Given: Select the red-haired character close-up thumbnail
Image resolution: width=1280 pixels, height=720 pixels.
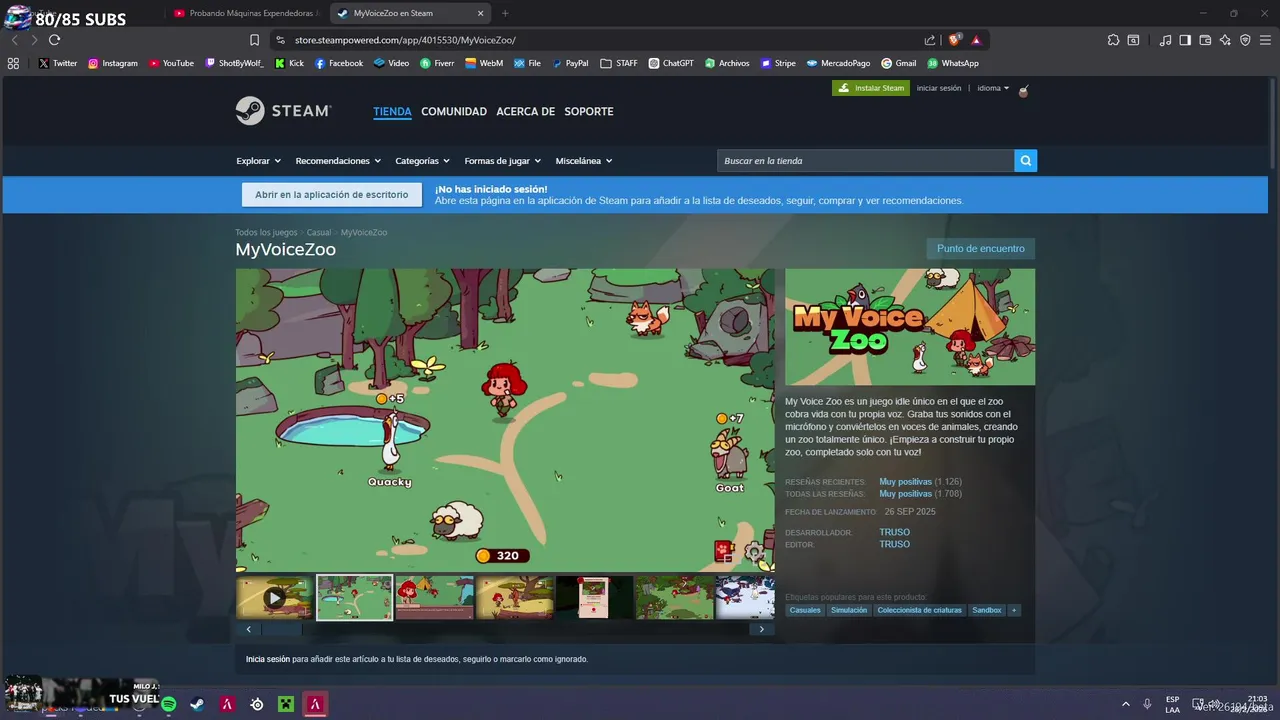Looking at the screenshot, I should coord(434,597).
